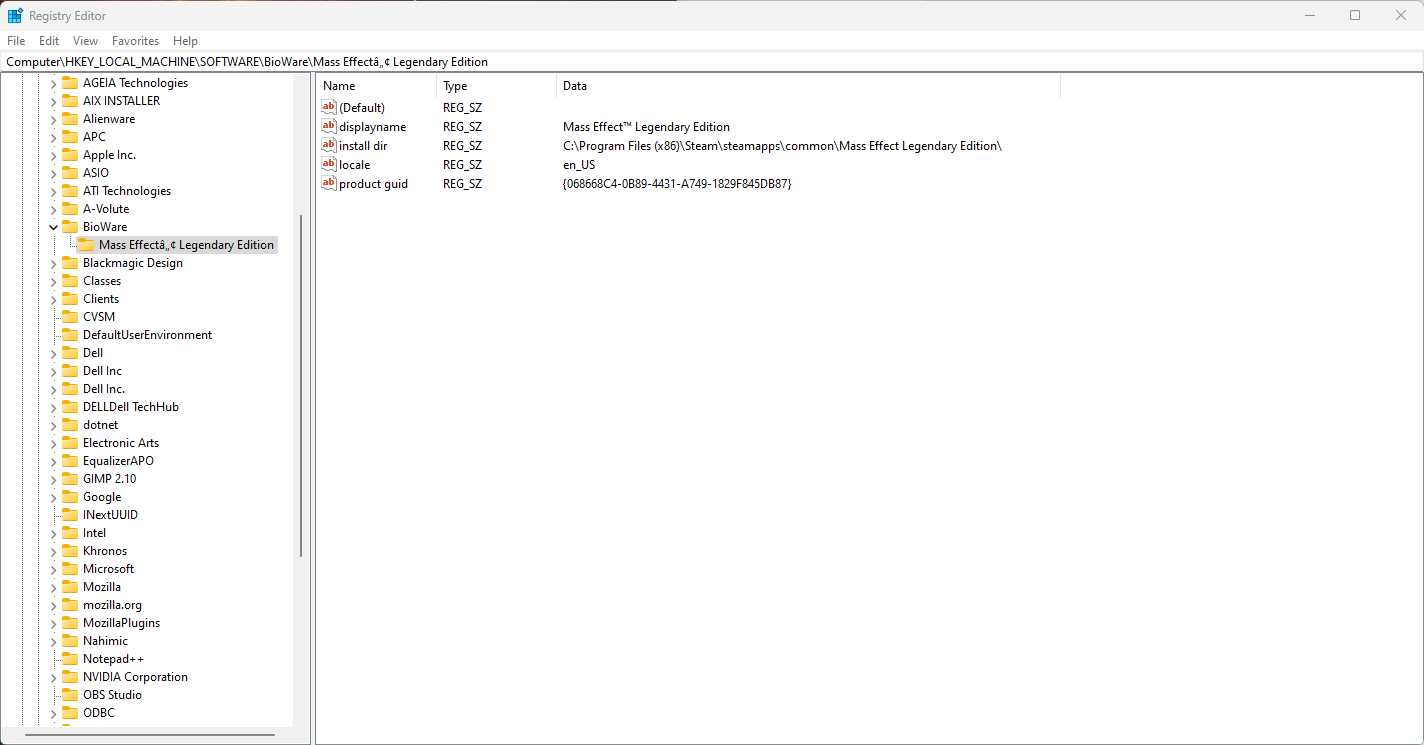Click the string icon beside displayname
1424x745 pixels.
pos(329,127)
